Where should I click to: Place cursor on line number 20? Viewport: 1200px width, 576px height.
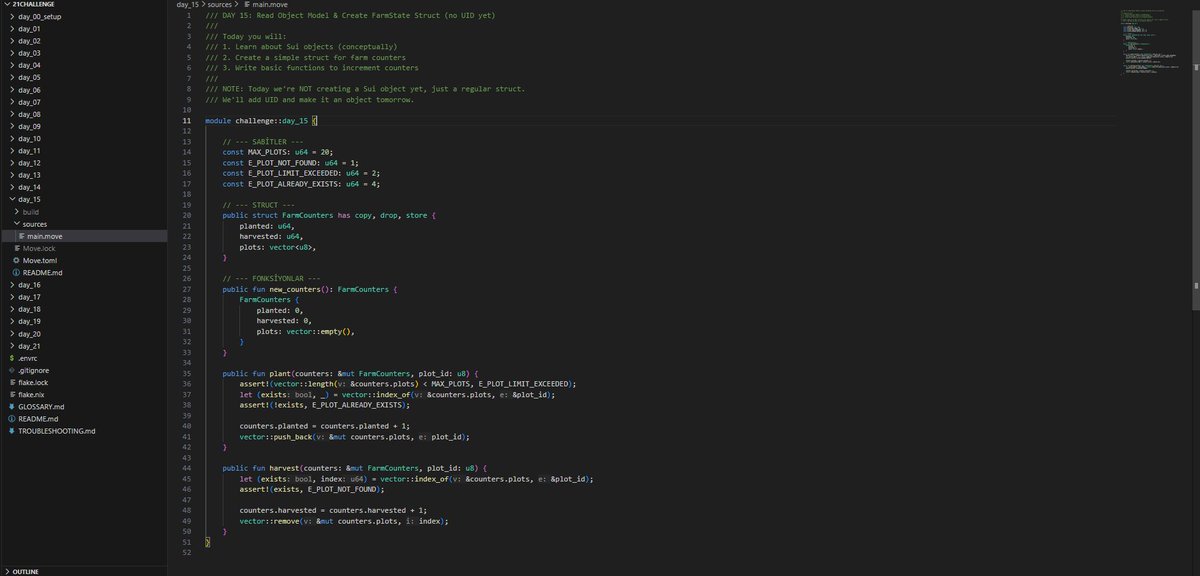tap(187, 215)
